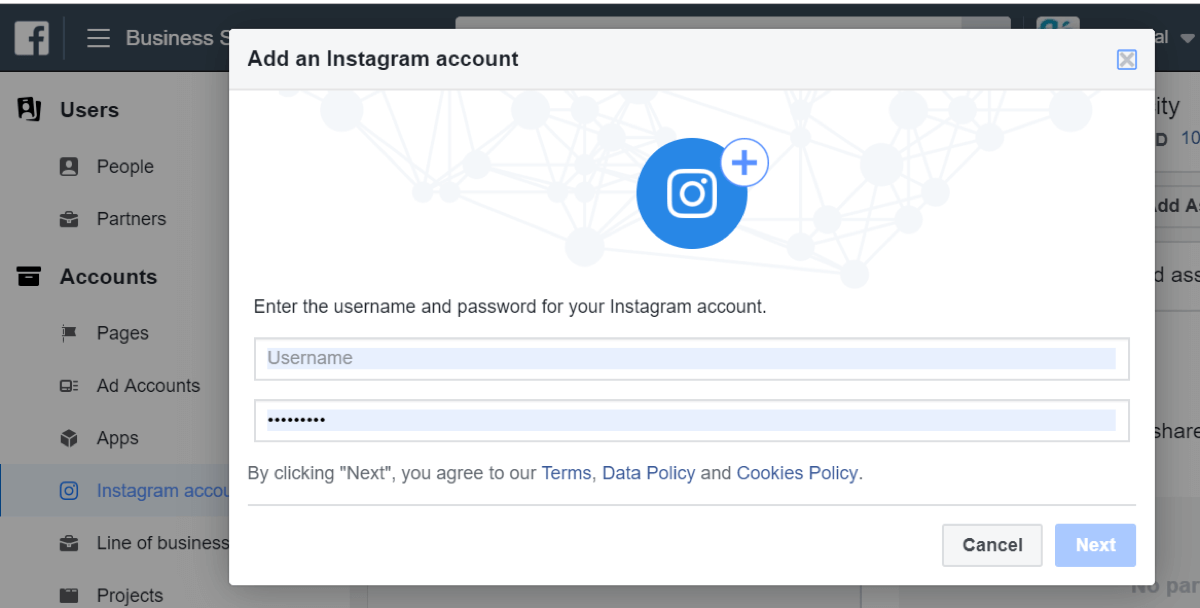The width and height of the screenshot is (1200, 608).
Task: Click the Users section icon
Action: [29, 110]
